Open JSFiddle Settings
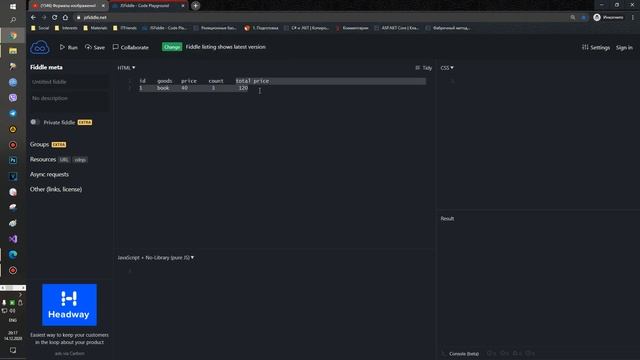The height and width of the screenshot is (360, 640). pos(596,47)
